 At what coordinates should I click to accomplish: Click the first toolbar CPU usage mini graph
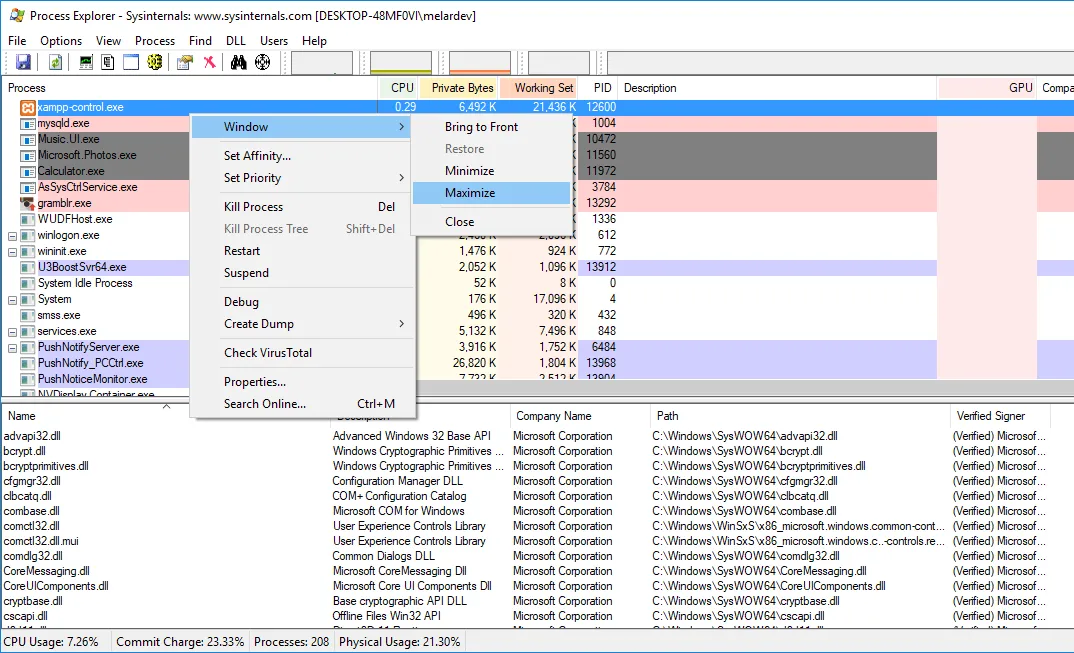[x=322, y=62]
